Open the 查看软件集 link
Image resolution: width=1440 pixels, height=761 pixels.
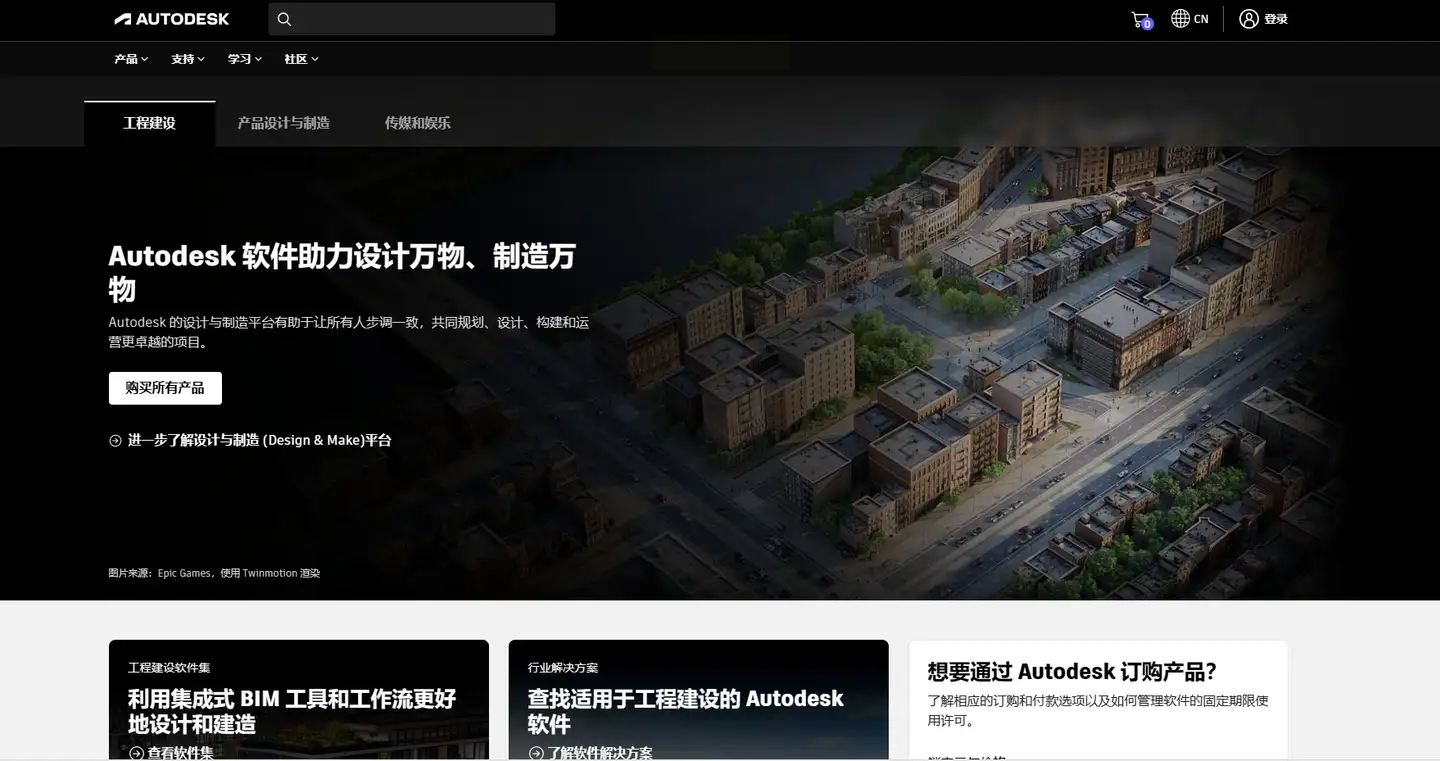click(x=181, y=753)
